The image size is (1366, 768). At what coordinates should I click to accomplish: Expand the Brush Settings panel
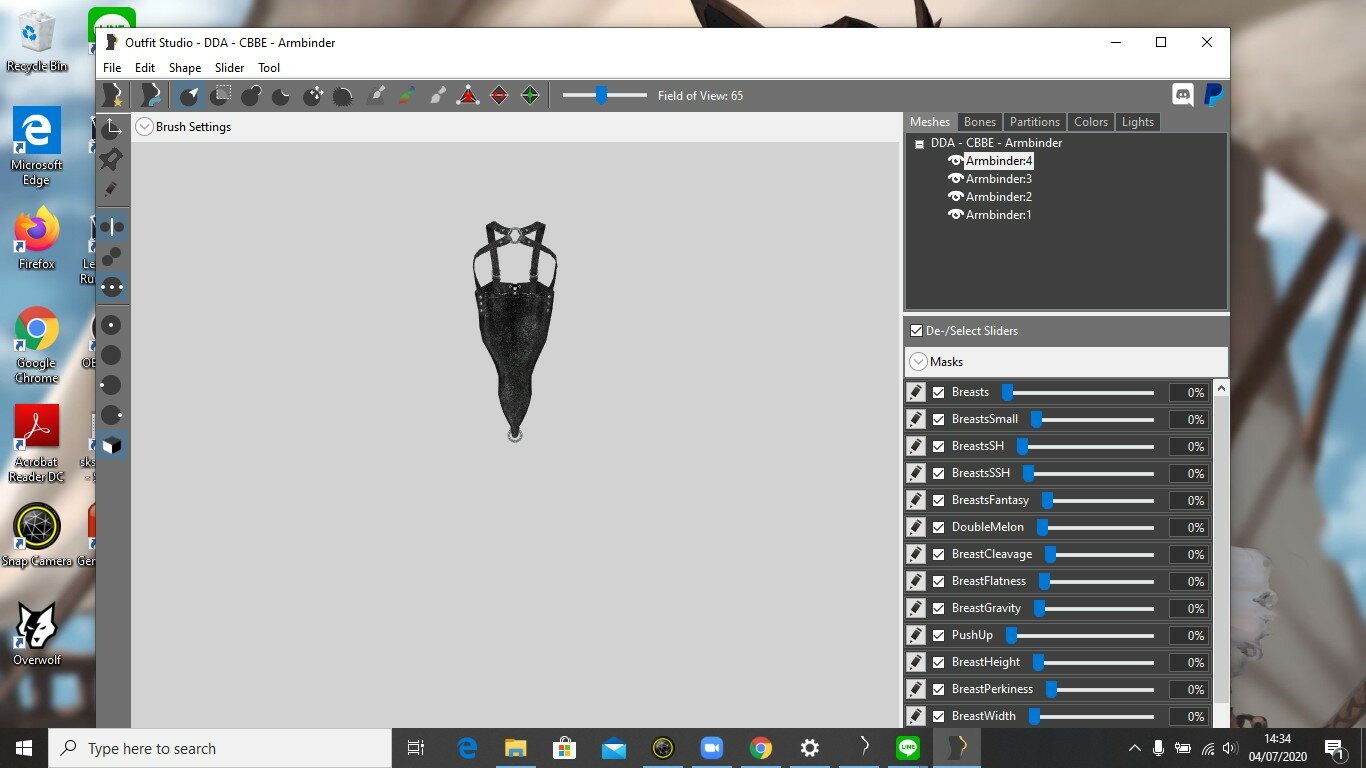click(x=145, y=127)
